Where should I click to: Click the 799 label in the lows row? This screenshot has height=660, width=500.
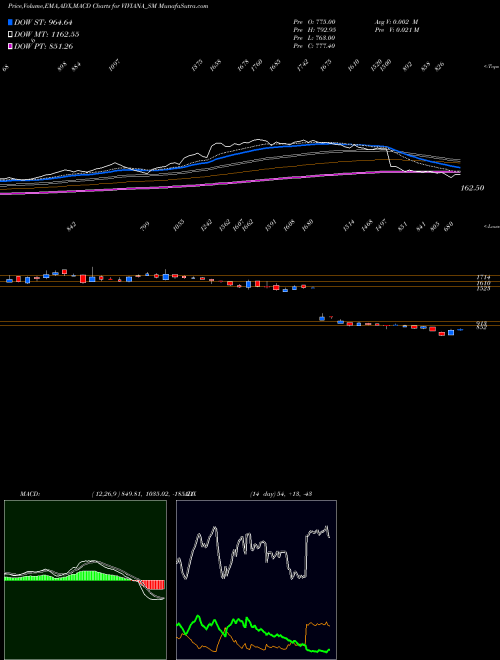(144, 226)
